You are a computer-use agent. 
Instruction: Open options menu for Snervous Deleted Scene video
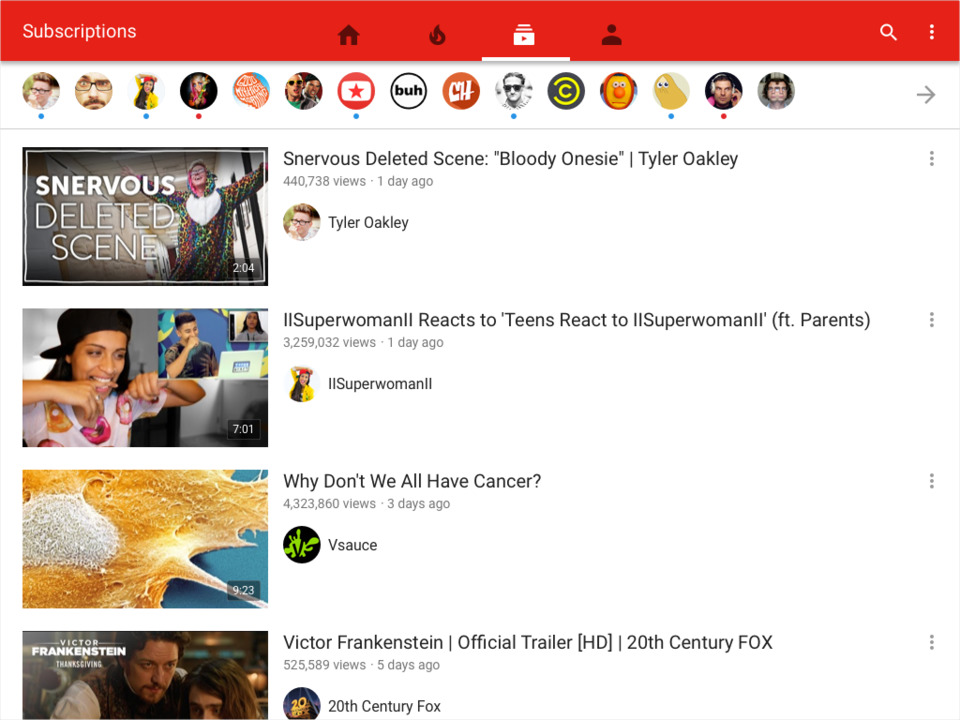(931, 159)
